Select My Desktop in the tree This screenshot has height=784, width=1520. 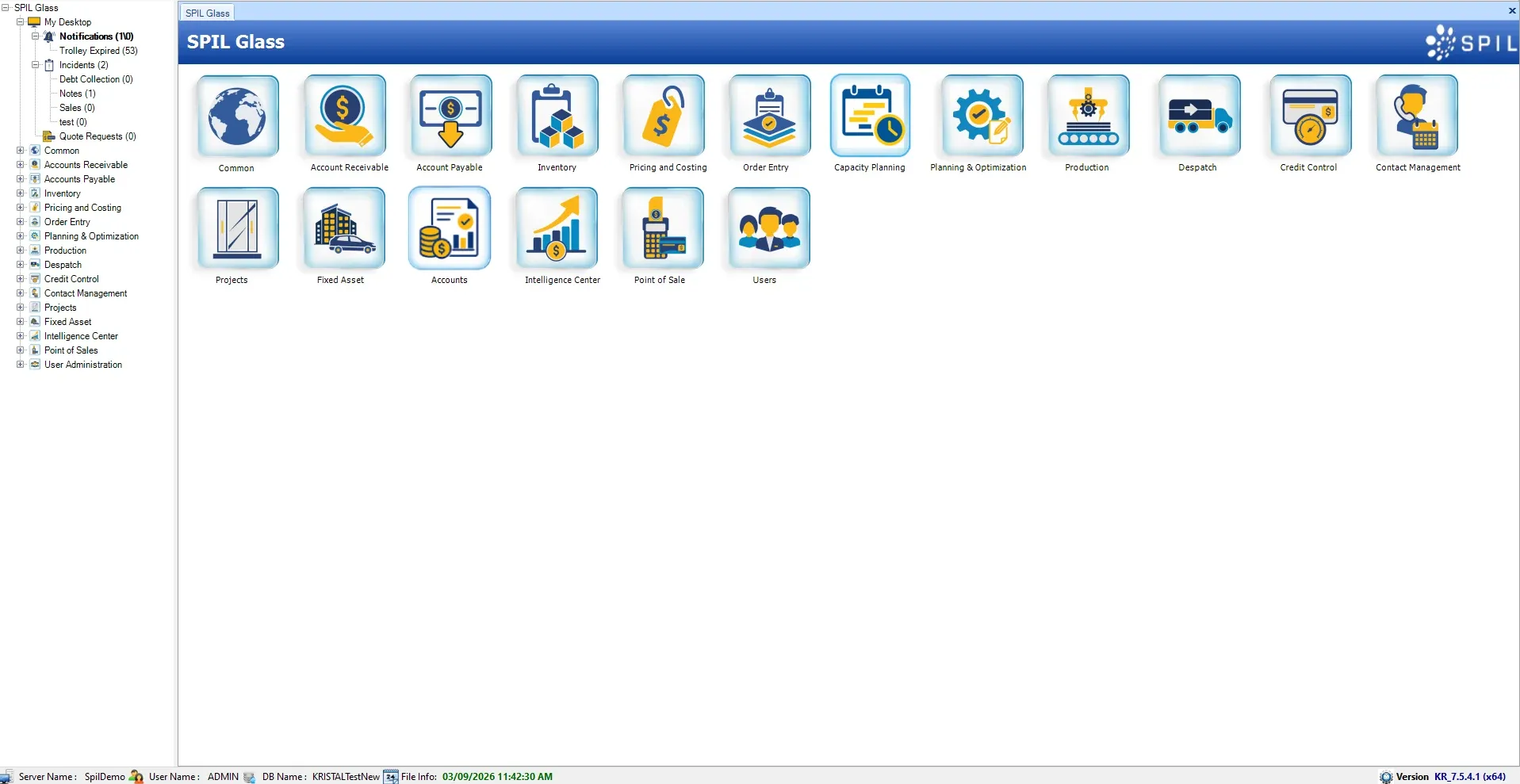pyautogui.click(x=67, y=22)
